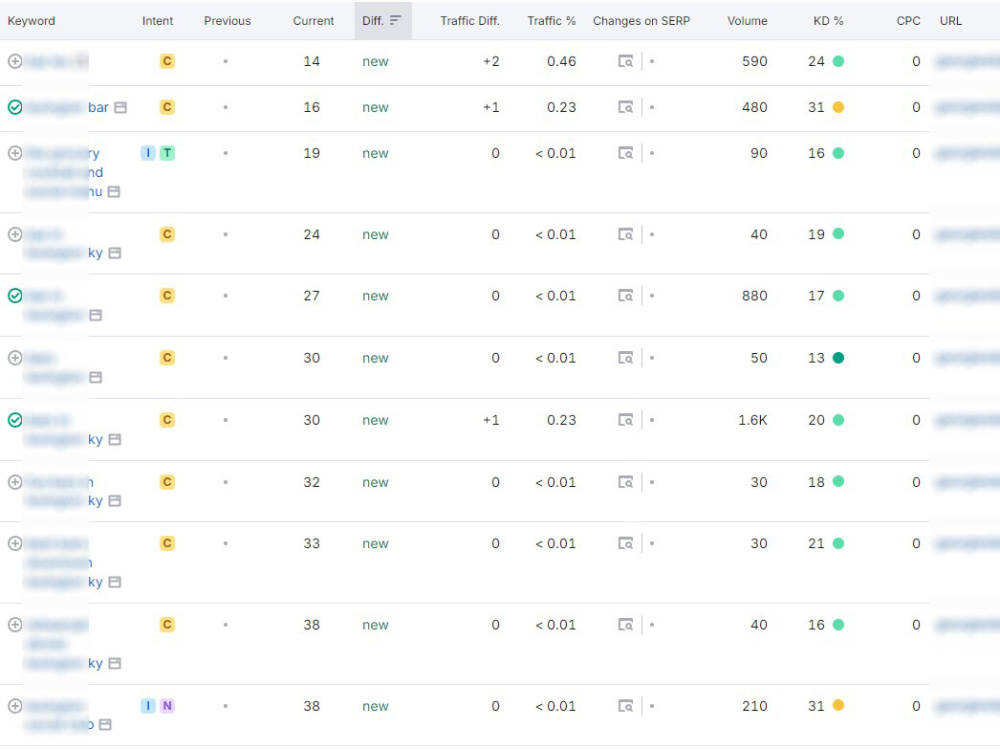
Task: Click Informational badge in position 19 row
Action: point(148,153)
